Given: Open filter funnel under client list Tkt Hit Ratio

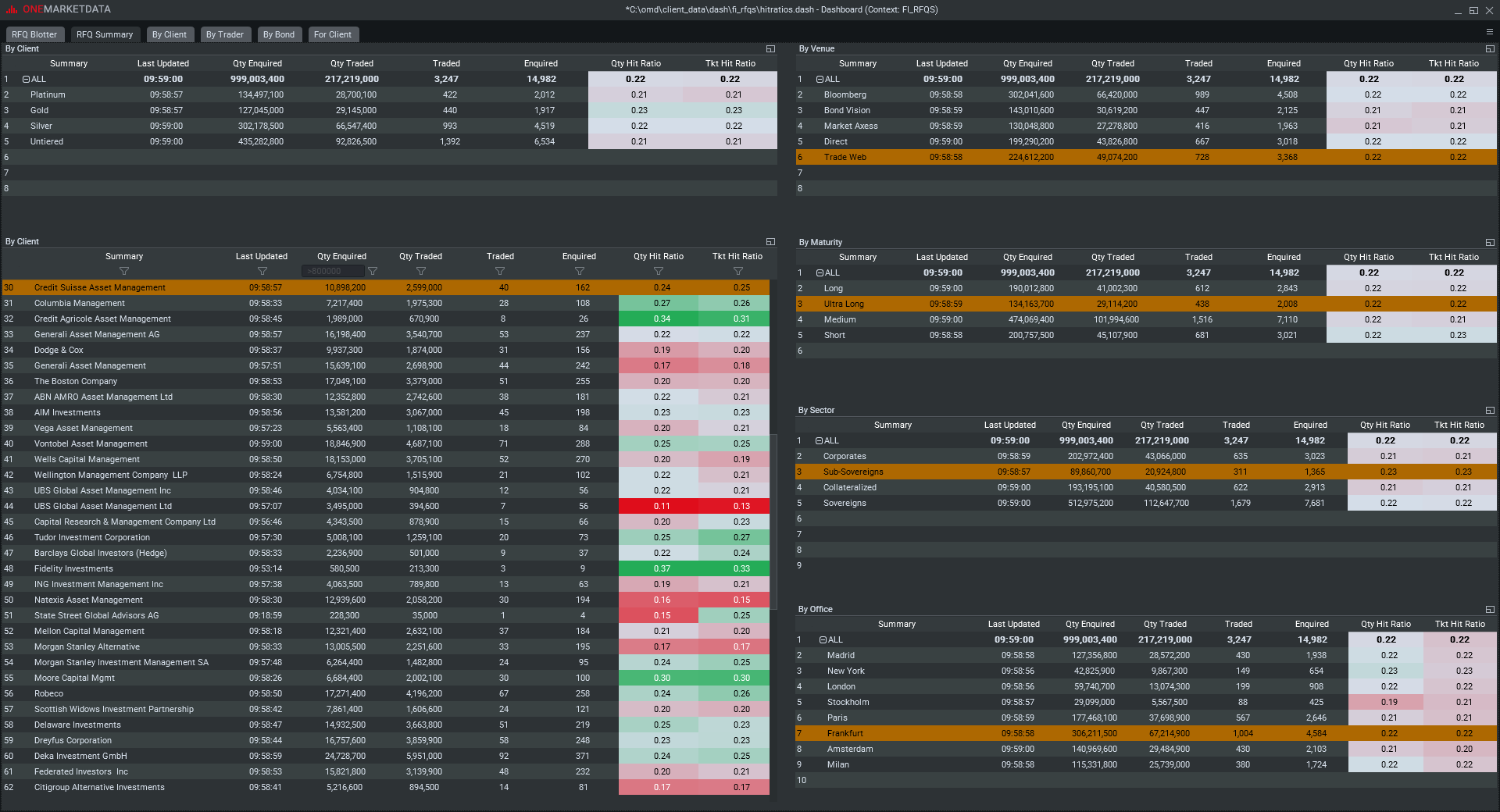Looking at the screenshot, I should point(738,271).
